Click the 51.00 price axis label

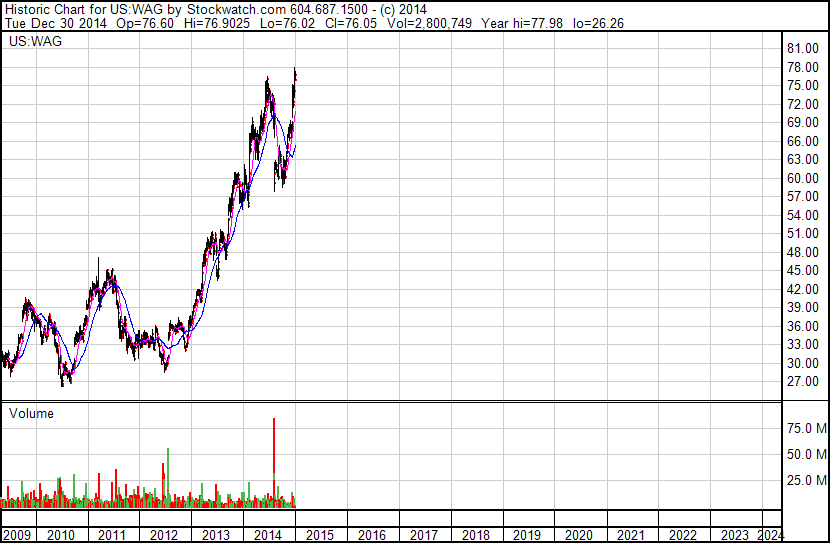(803, 233)
